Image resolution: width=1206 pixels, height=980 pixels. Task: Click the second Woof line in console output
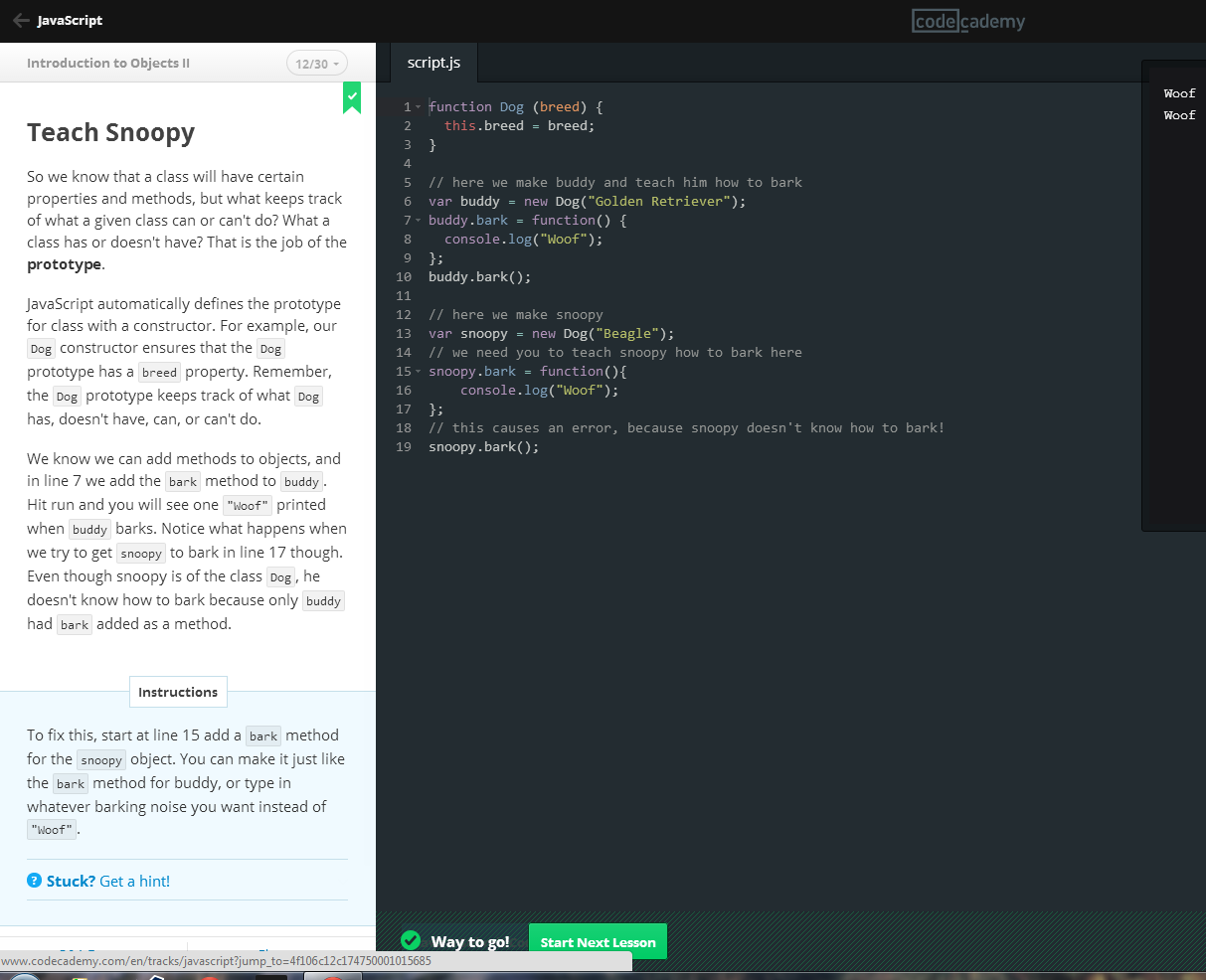(1179, 115)
